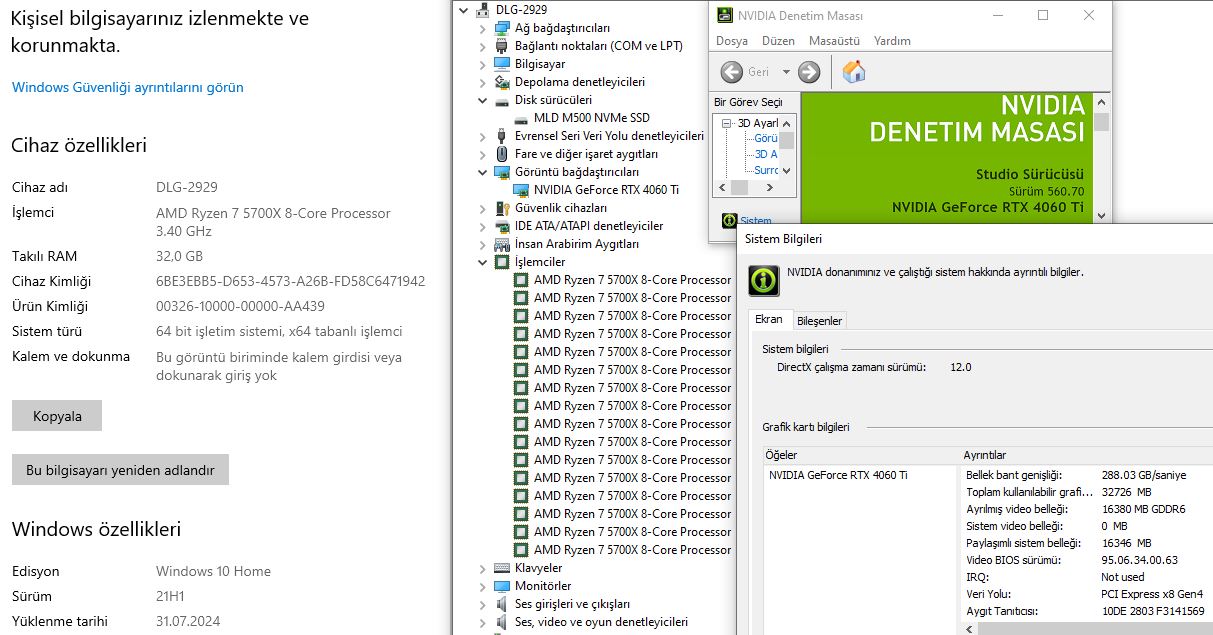Click the NVIDIA task tree horizontal scrollbar

click(x=747, y=187)
